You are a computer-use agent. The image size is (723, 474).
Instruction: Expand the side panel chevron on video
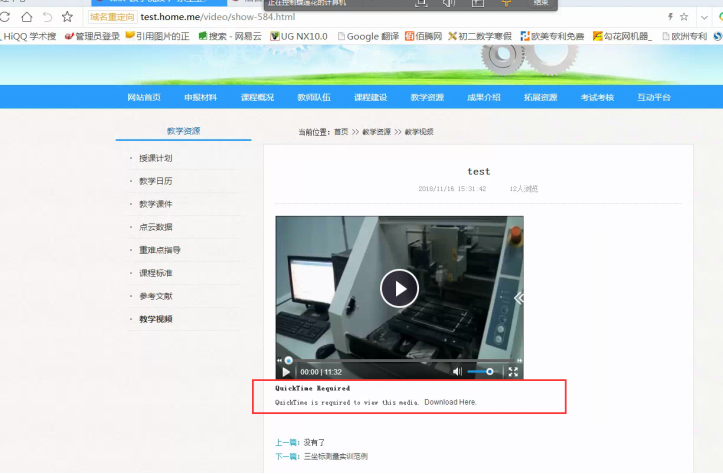[x=518, y=297]
